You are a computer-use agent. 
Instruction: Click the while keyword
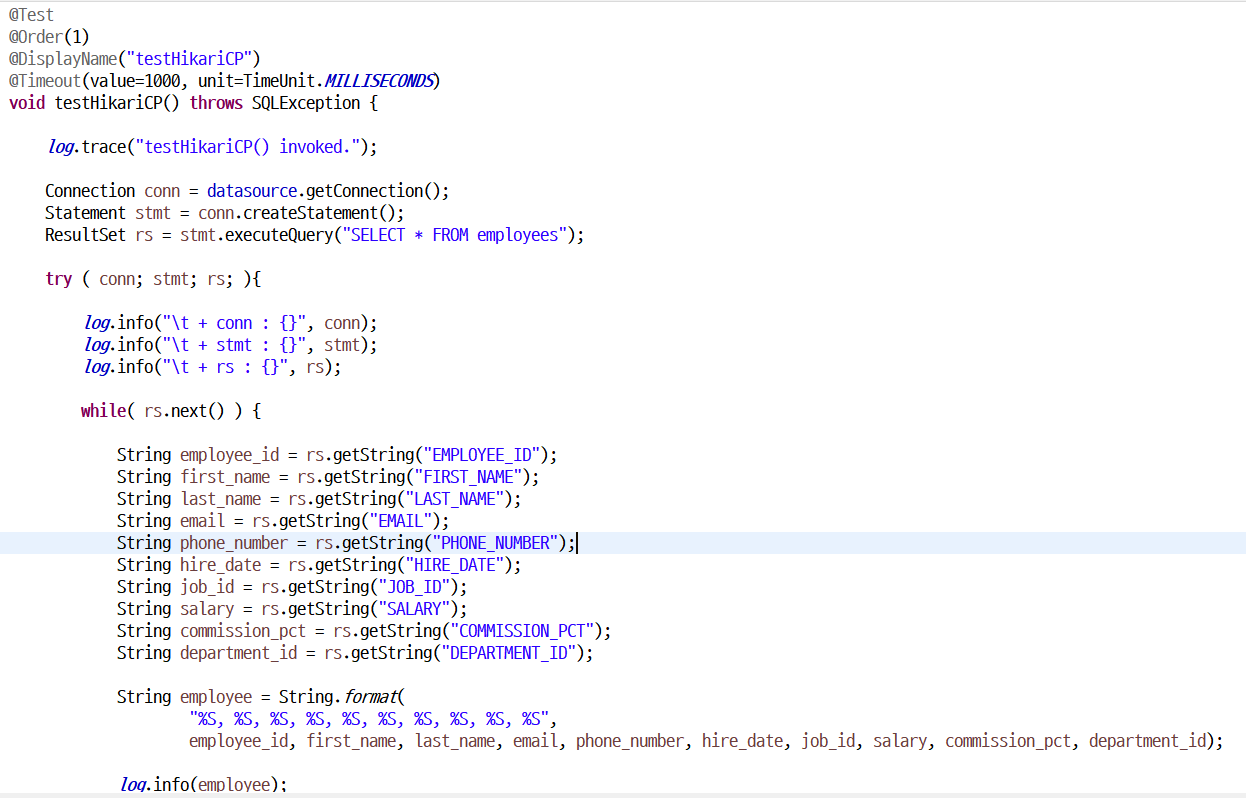(x=104, y=411)
